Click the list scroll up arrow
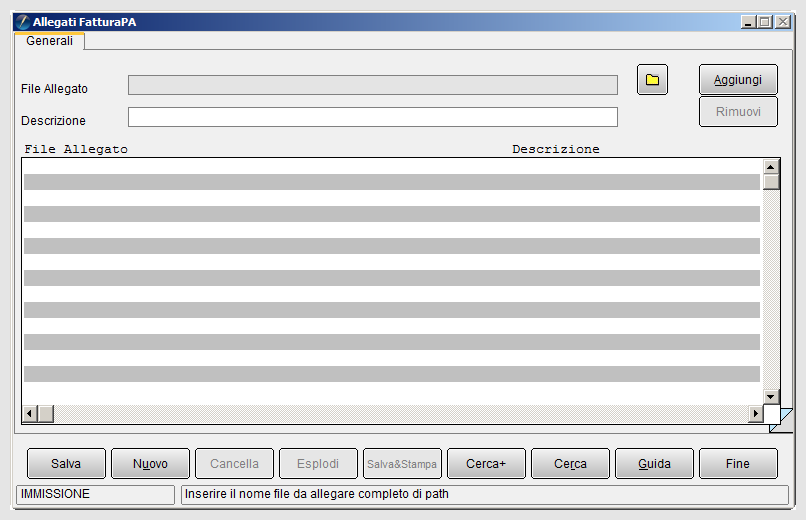This screenshot has height=520, width=806. (x=771, y=167)
